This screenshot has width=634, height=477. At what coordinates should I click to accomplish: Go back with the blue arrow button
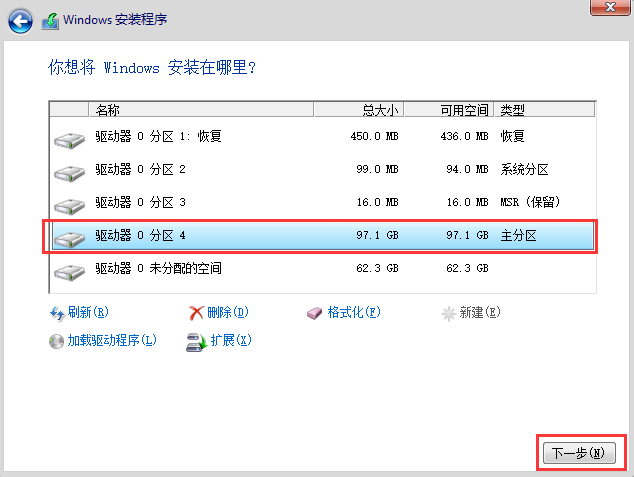20,21
